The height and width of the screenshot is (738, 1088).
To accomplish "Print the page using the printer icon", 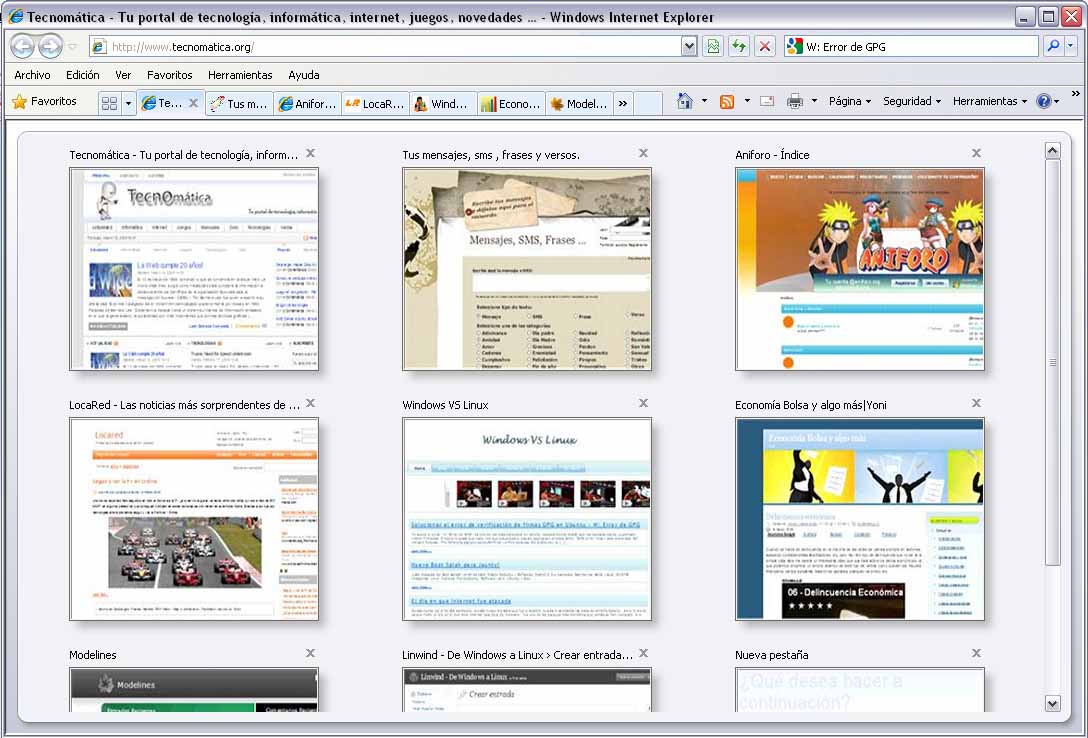I will 794,101.
